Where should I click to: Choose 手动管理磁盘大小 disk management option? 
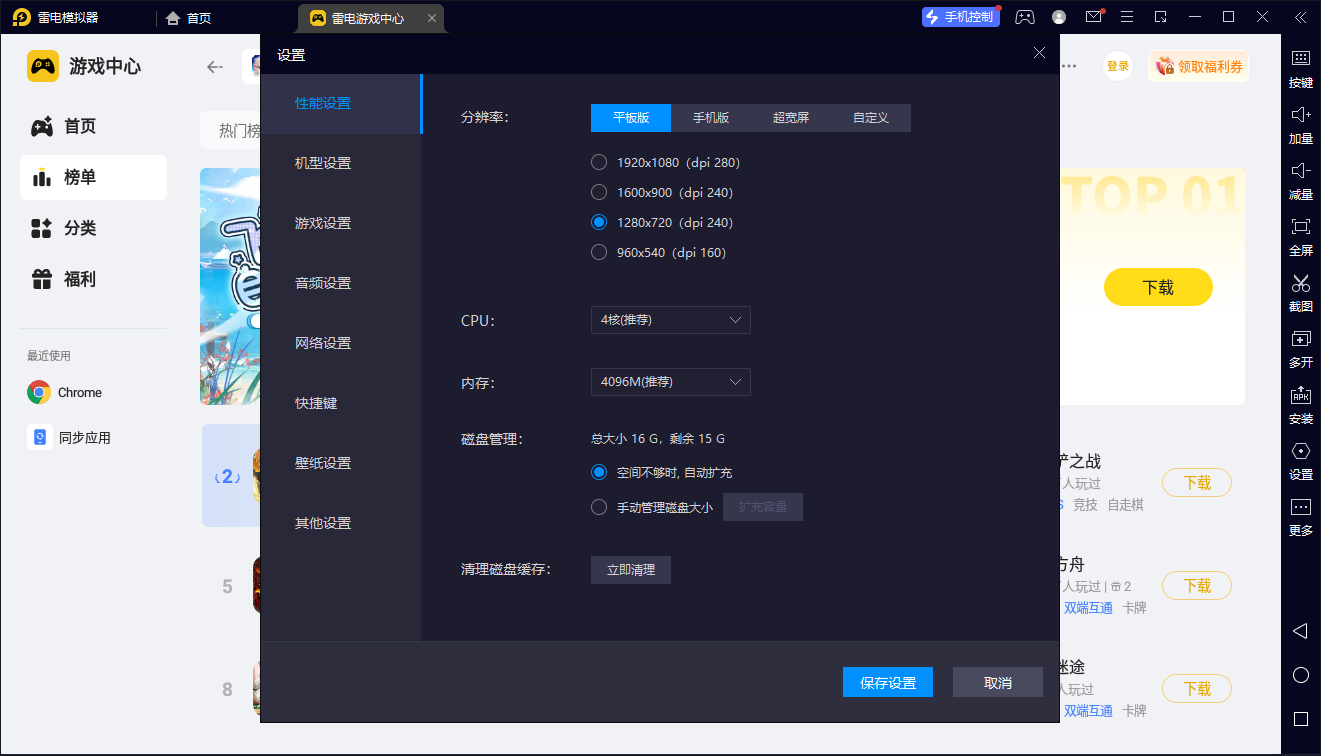point(599,506)
